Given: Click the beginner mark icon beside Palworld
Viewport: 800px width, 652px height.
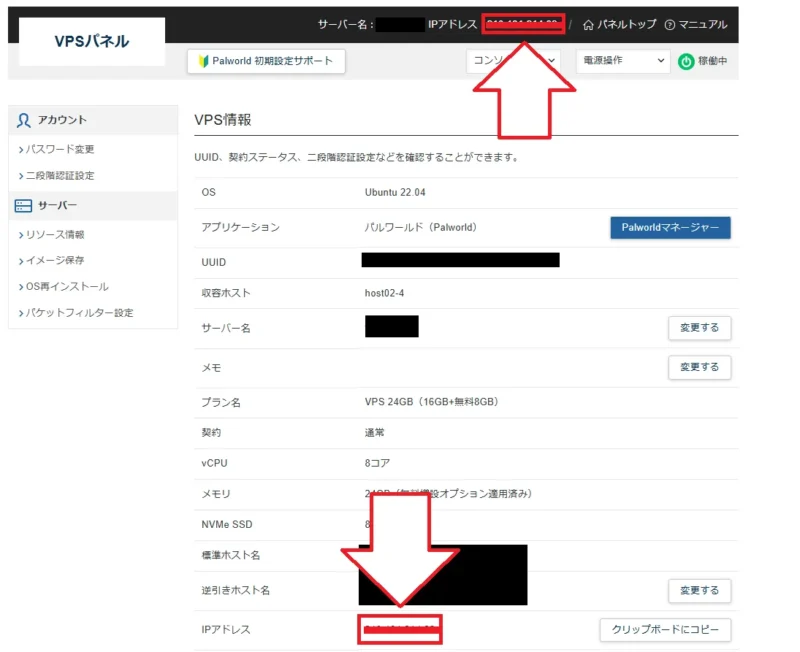Looking at the screenshot, I should [x=204, y=61].
